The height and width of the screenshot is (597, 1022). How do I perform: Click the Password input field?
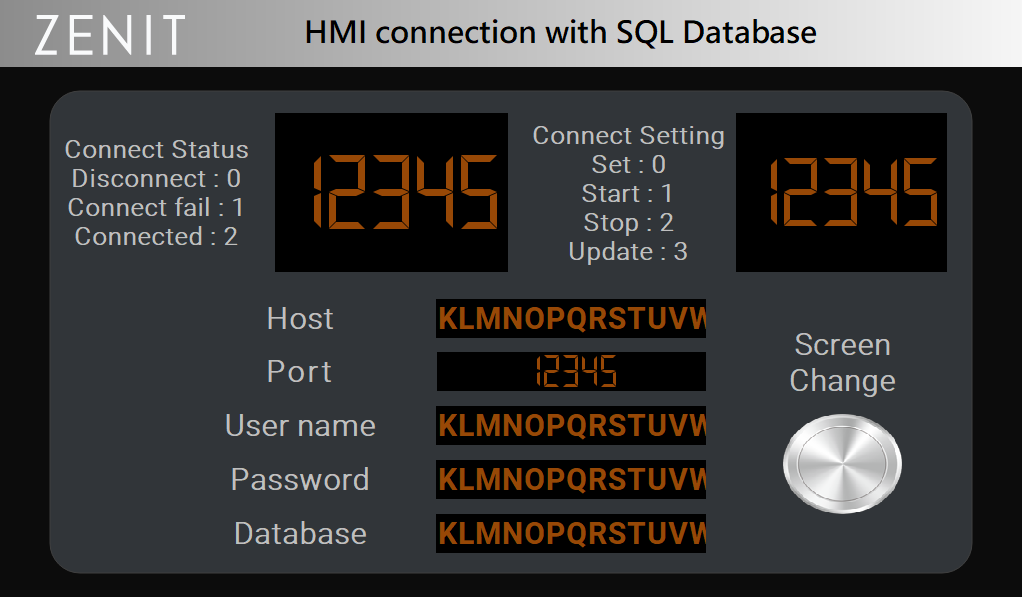coord(571,480)
